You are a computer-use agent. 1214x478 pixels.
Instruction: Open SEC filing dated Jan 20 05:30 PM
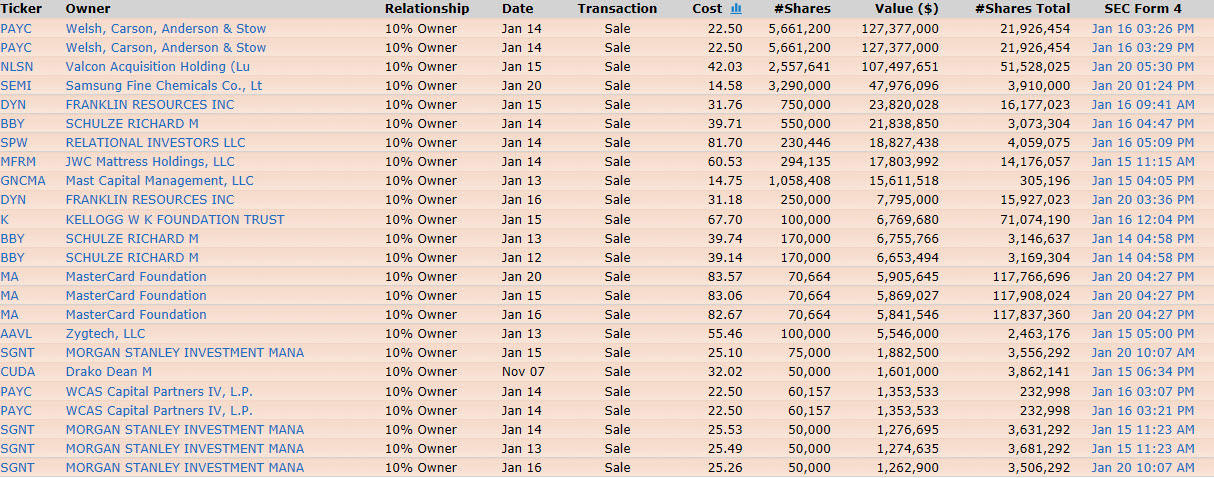point(1142,67)
